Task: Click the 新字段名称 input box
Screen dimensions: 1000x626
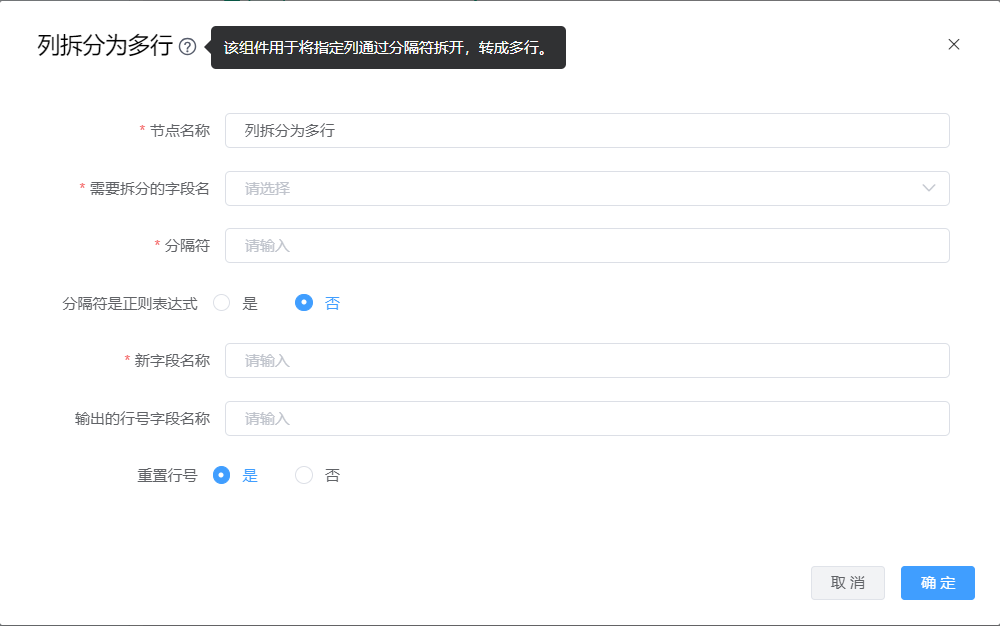Action: point(587,360)
